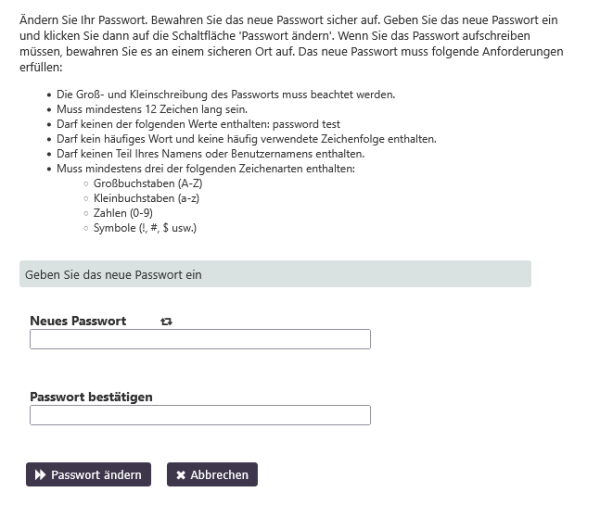The image size is (600, 505).
Task: Click the Passwort bestätigen field label
Action: click(91, 397)
